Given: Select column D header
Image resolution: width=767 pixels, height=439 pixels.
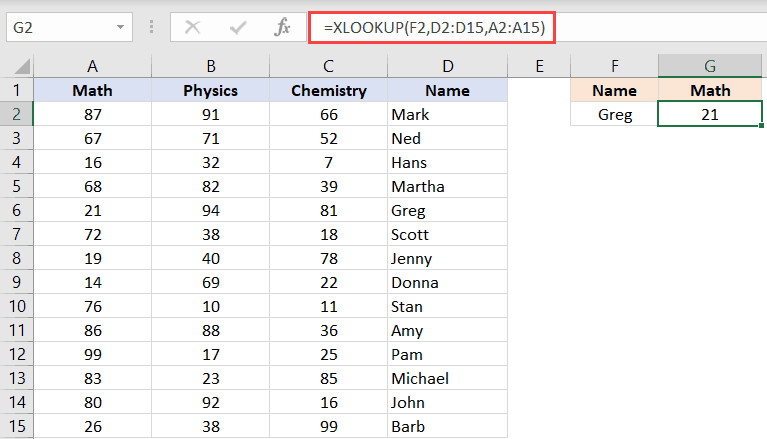Looking at the screenshot, I should pos(448,66).
